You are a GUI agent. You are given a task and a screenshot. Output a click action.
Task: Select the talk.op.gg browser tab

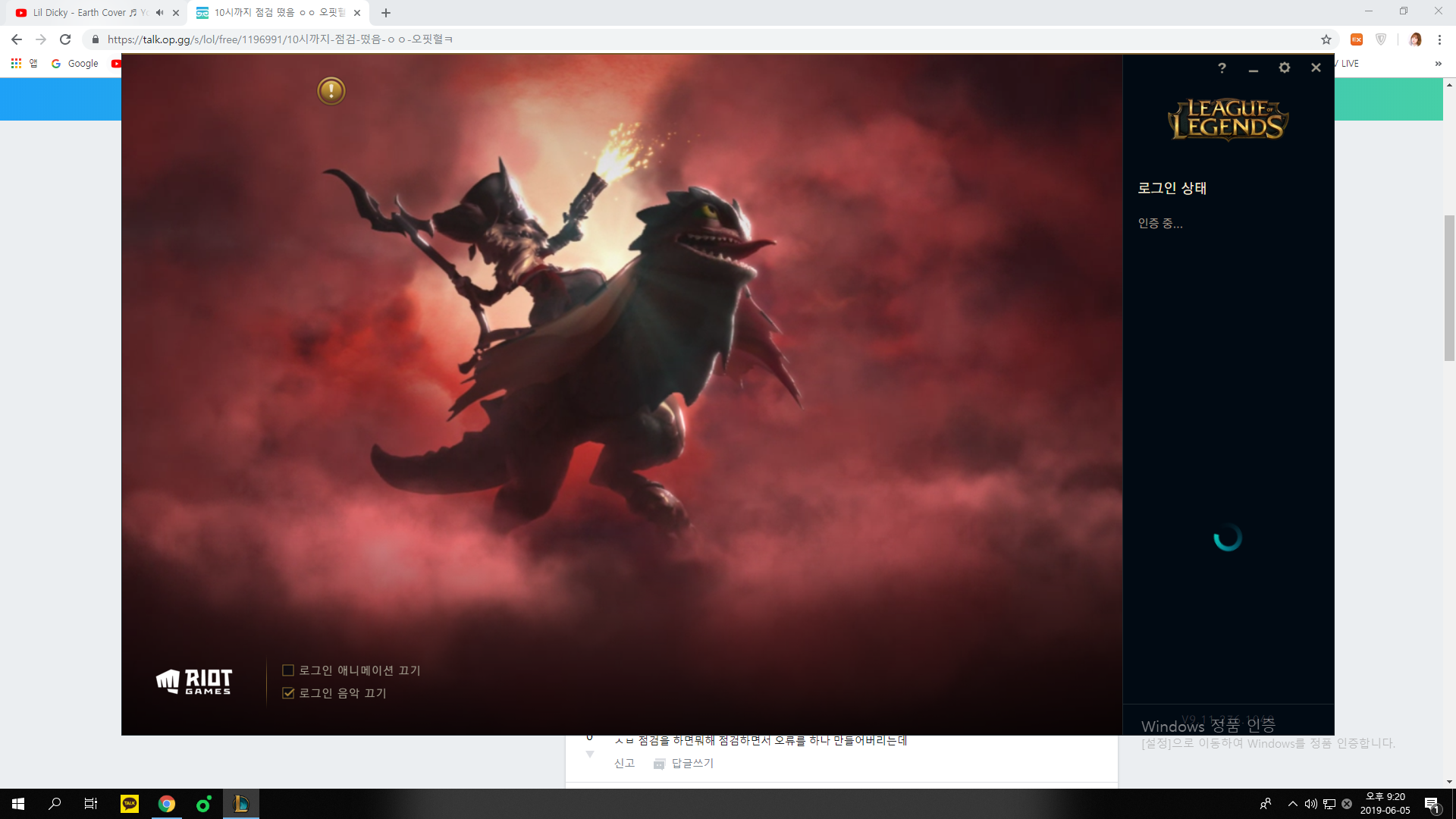click(278, 13)
